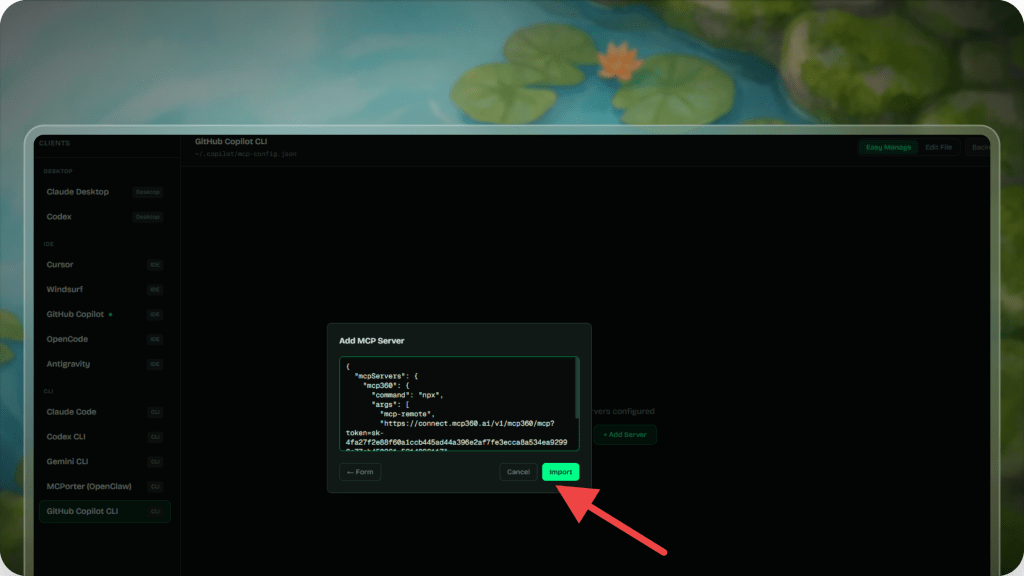This screenshot has height=576, width=1024.
Task: Switch to the Edit File tab
Action: click(x=938, y=147)
